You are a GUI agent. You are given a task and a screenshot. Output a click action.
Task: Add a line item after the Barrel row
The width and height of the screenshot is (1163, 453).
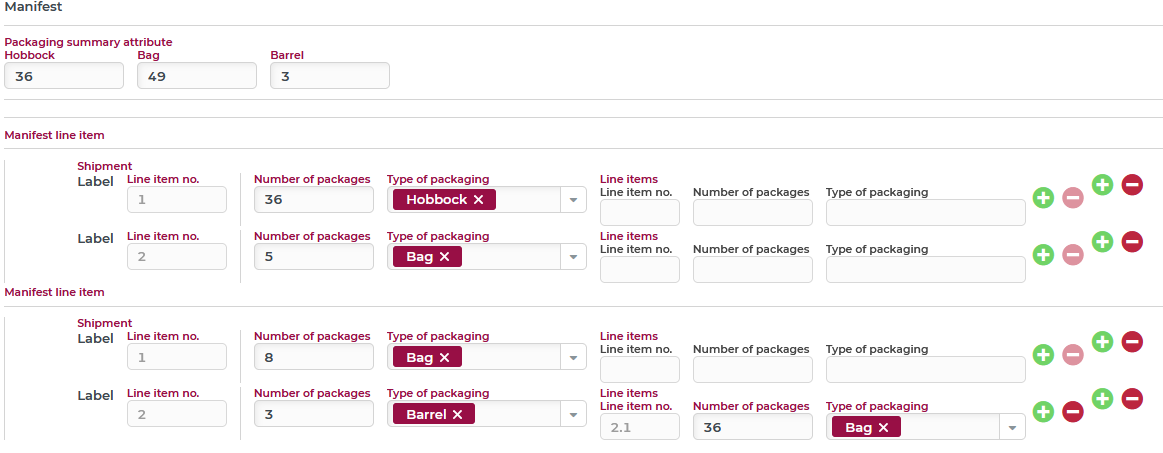tap(1103, 399)
